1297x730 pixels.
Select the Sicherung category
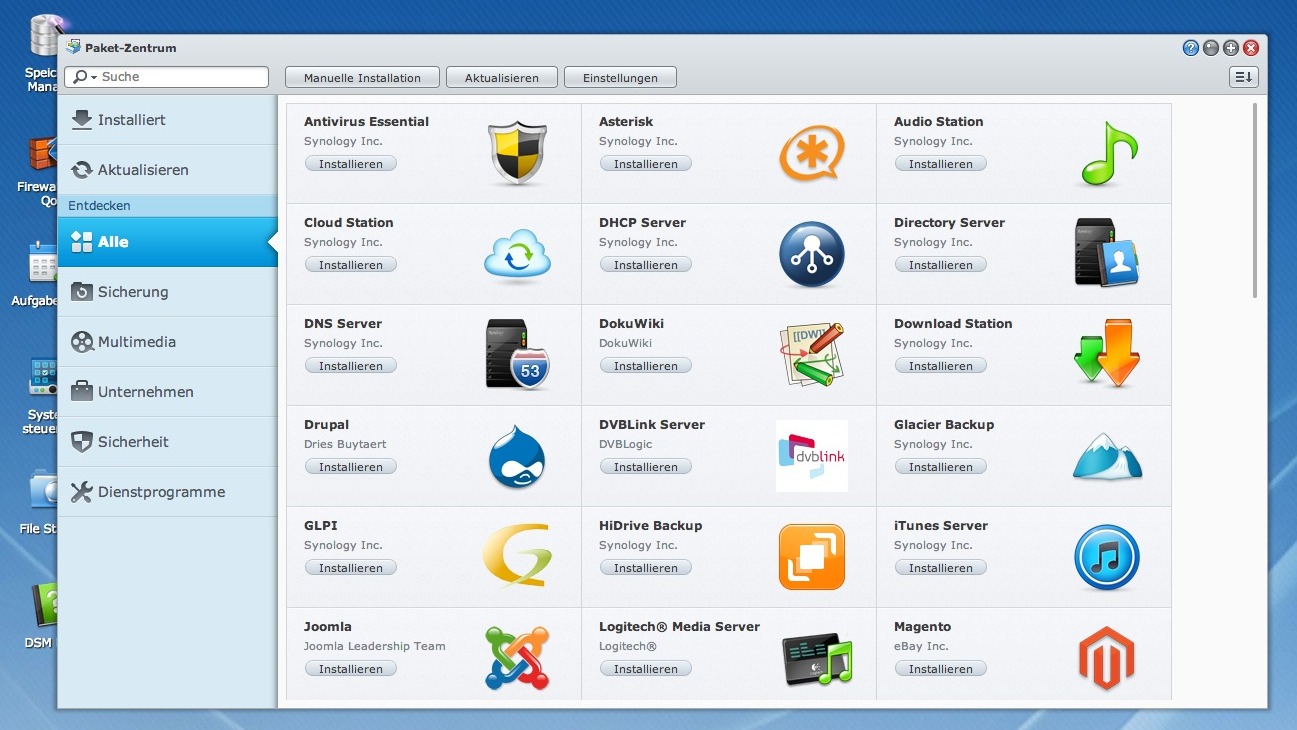coord(167,292)
